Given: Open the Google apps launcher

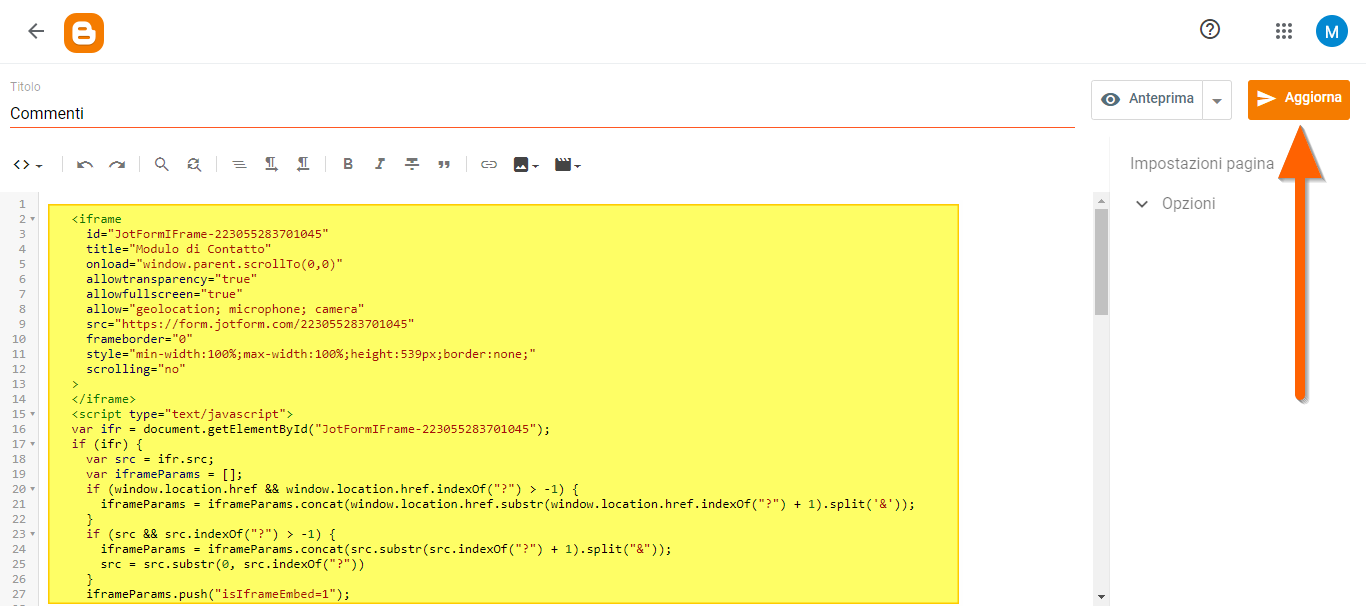Looking at the screenshot, I should (1284, 30).
